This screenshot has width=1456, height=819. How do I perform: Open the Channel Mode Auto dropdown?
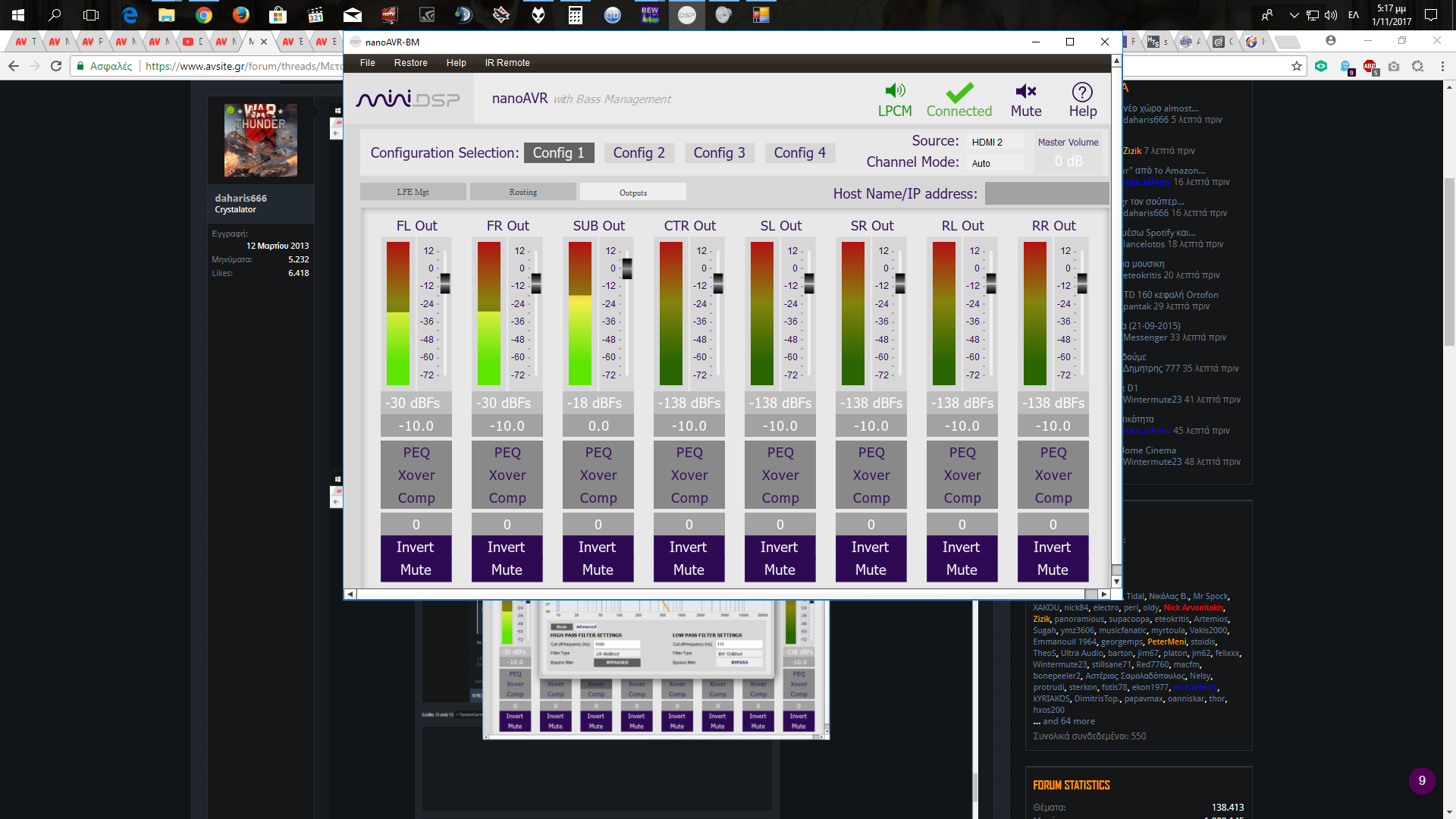pos(995,163)
